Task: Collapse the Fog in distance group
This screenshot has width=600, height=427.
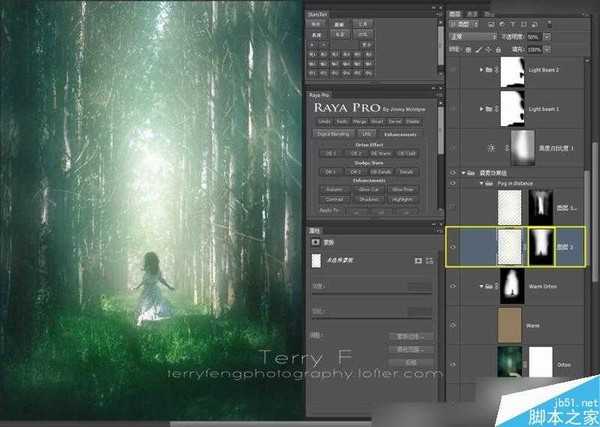Action: coord(482,184)
